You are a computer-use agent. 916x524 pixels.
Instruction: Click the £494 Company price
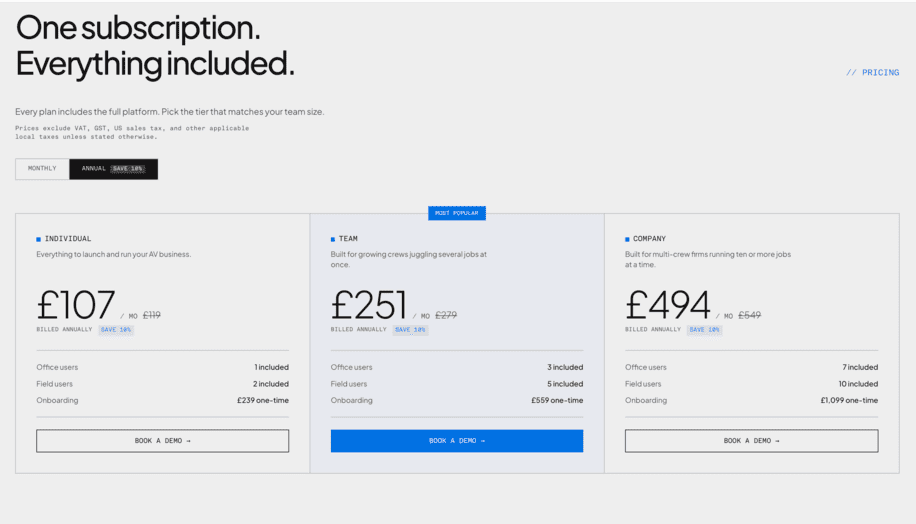[x=668, y=304]
